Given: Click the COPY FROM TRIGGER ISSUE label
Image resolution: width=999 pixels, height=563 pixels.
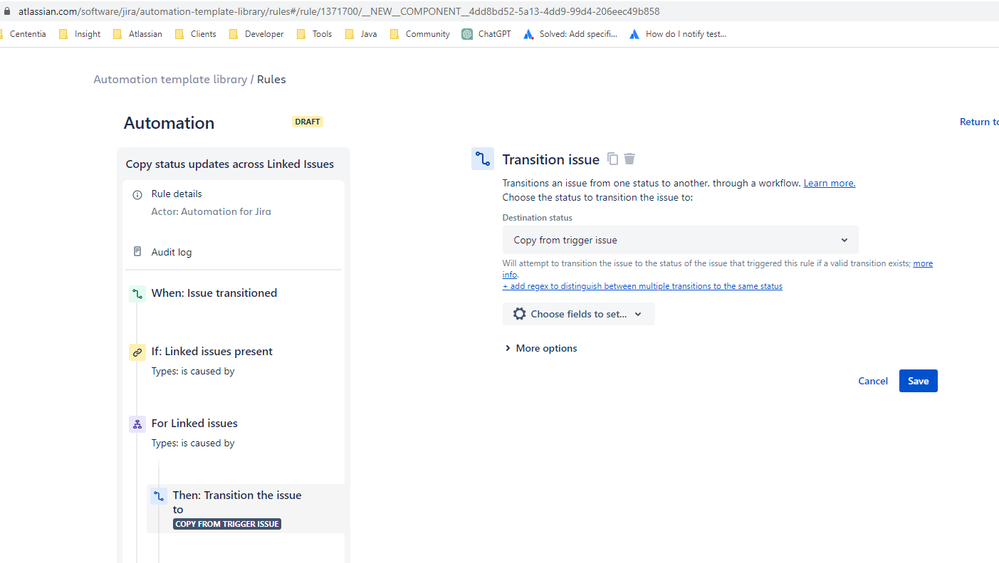Looking at the screenshot, I should coord(227,524).
